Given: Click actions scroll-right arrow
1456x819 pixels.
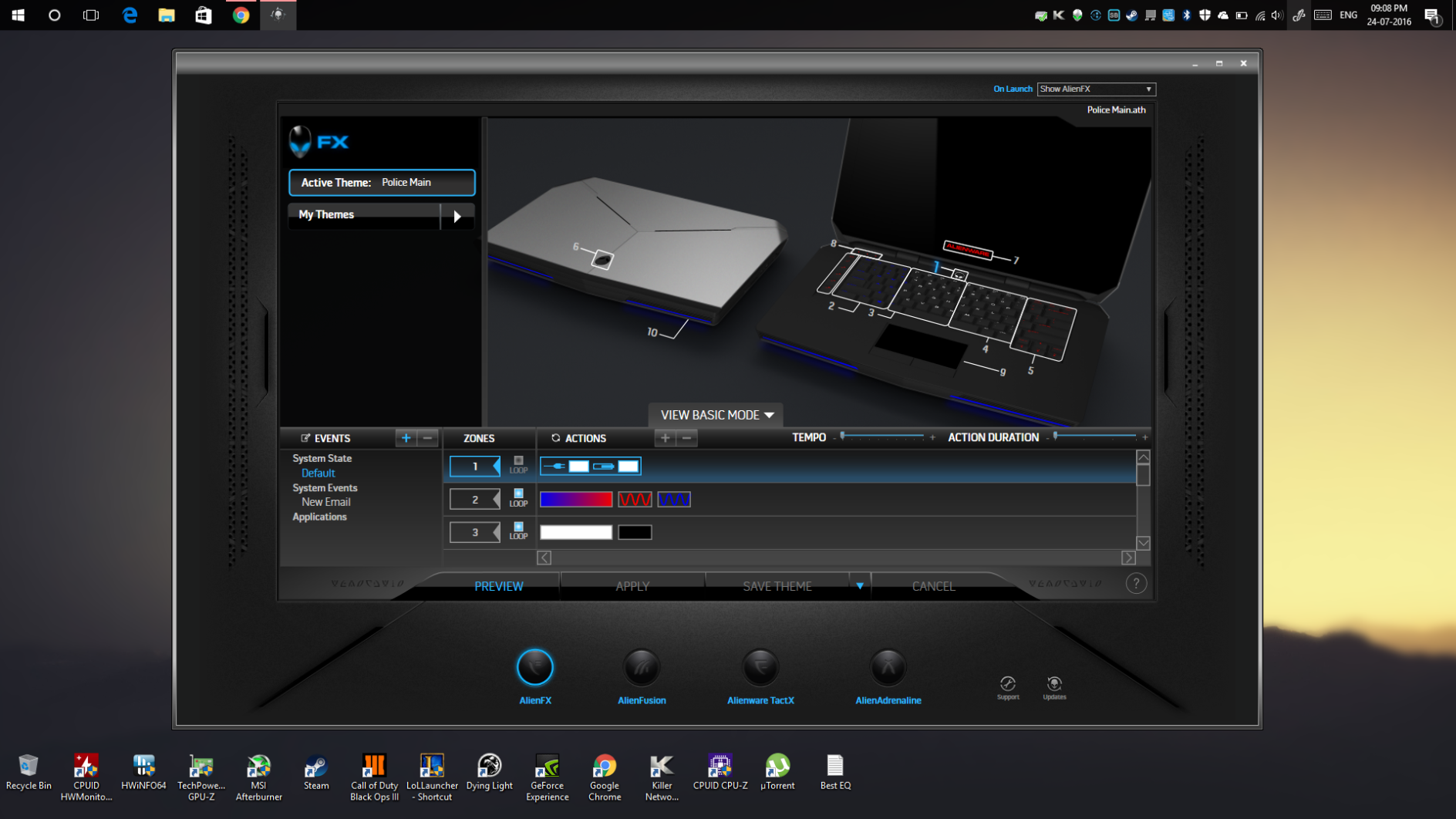Looking at the screenshot, I should pos(1128,558).
